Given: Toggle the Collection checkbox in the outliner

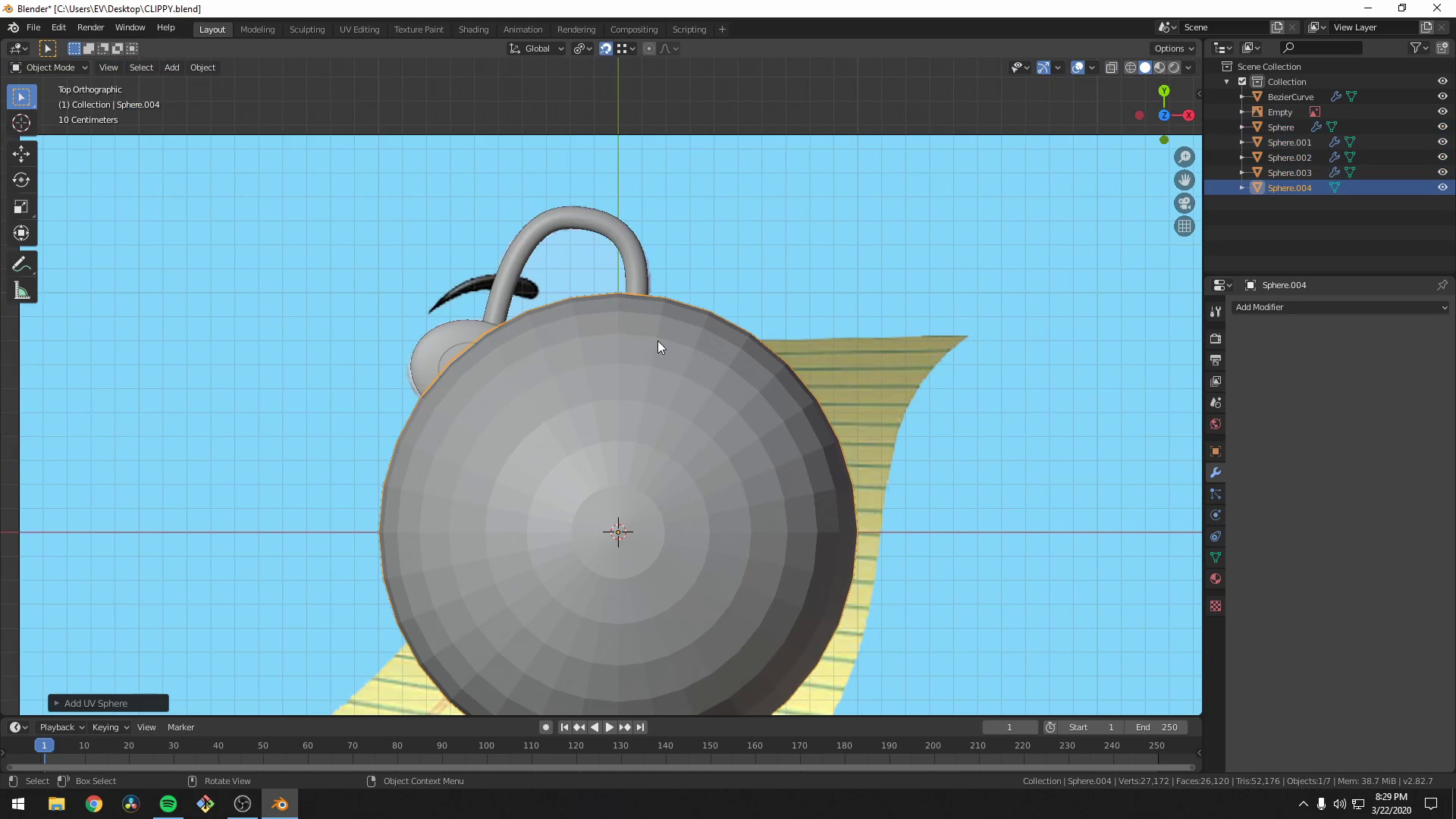Looking at the screenshot, I should [x=1244, y=81].
